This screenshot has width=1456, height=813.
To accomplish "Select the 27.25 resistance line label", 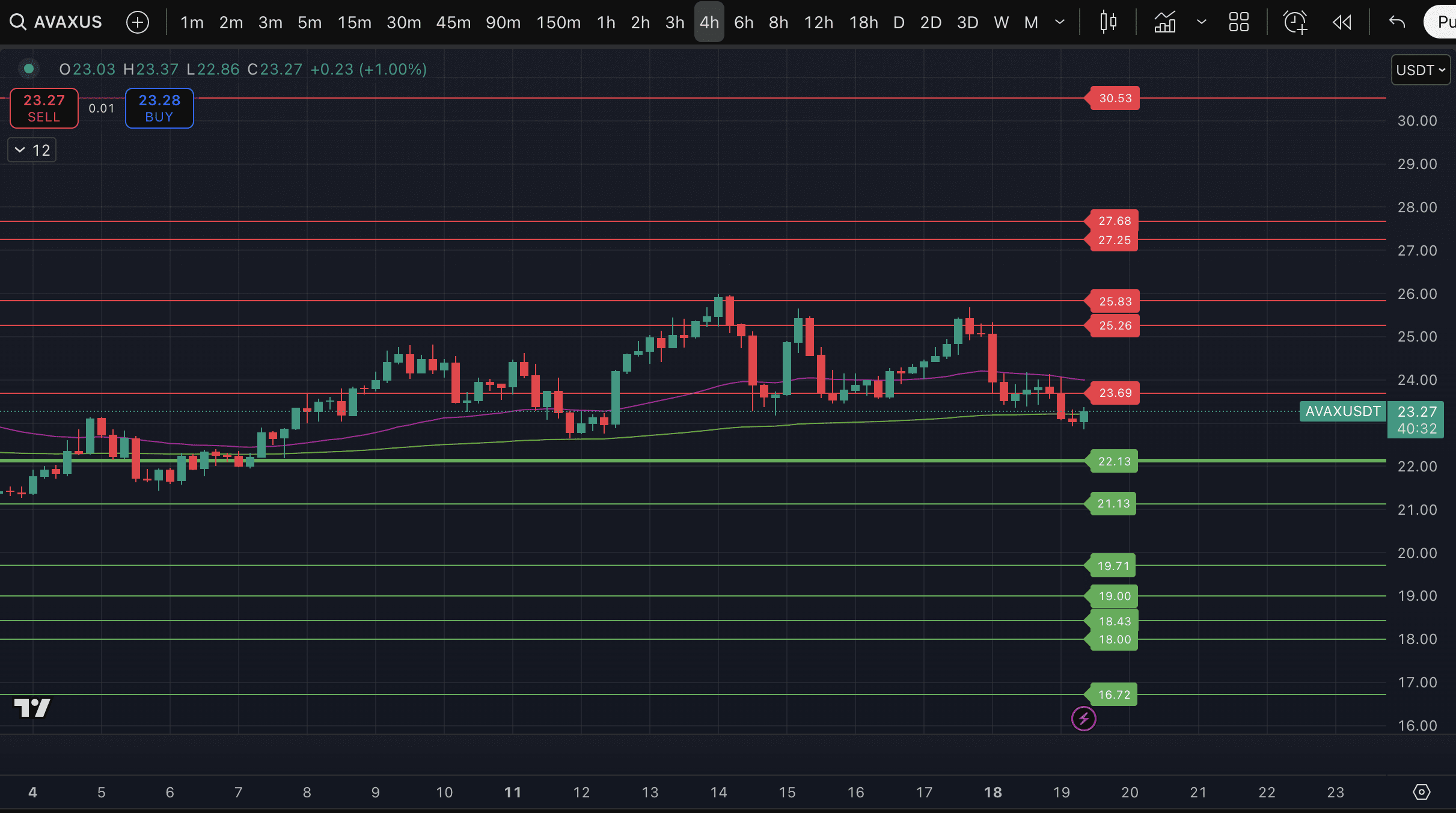I will pyautogui.click(x=1111, y=240).
